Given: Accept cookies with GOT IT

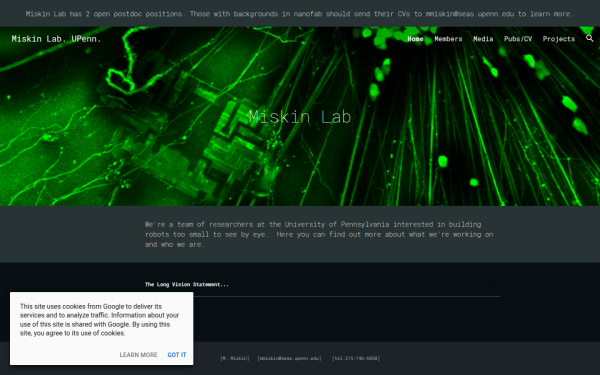Looking at the screenshot, I should click(177, 355).
